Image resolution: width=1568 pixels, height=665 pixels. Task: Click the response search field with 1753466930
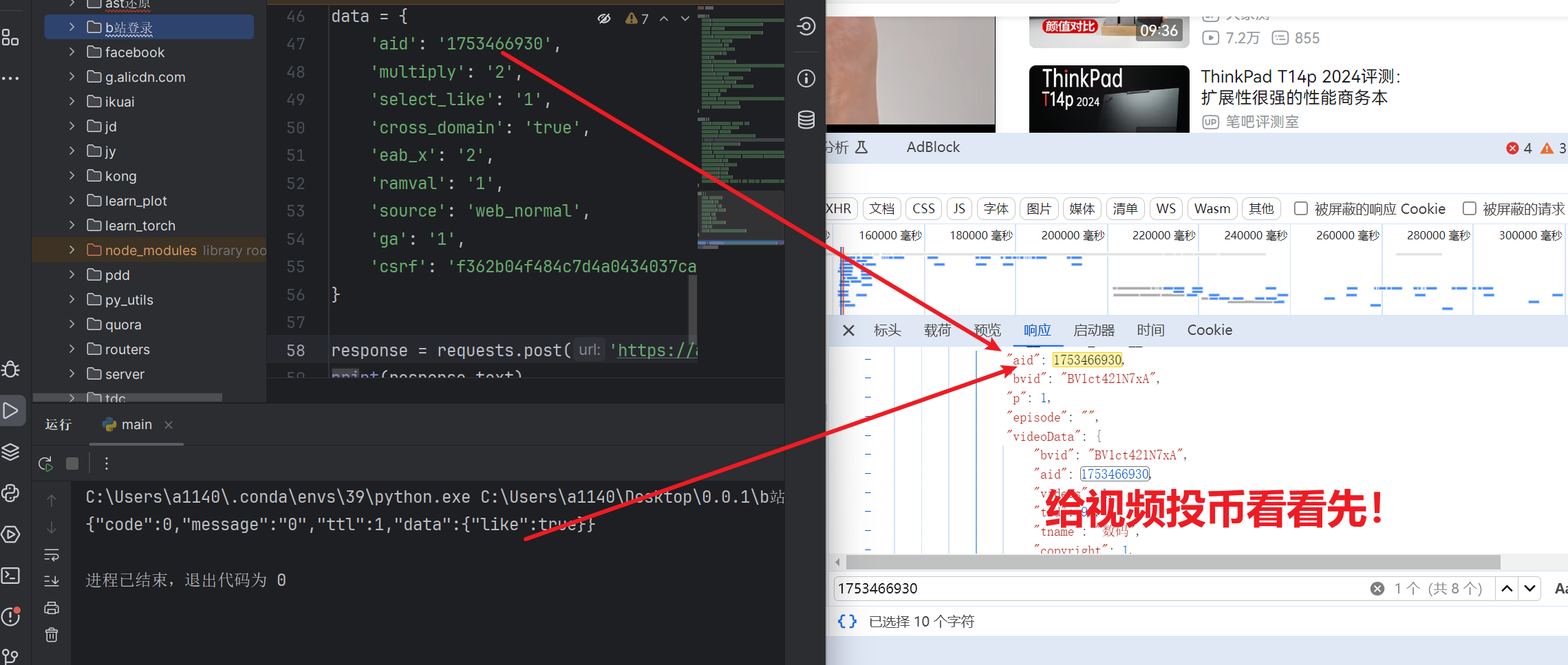[x=1101, y=589]
